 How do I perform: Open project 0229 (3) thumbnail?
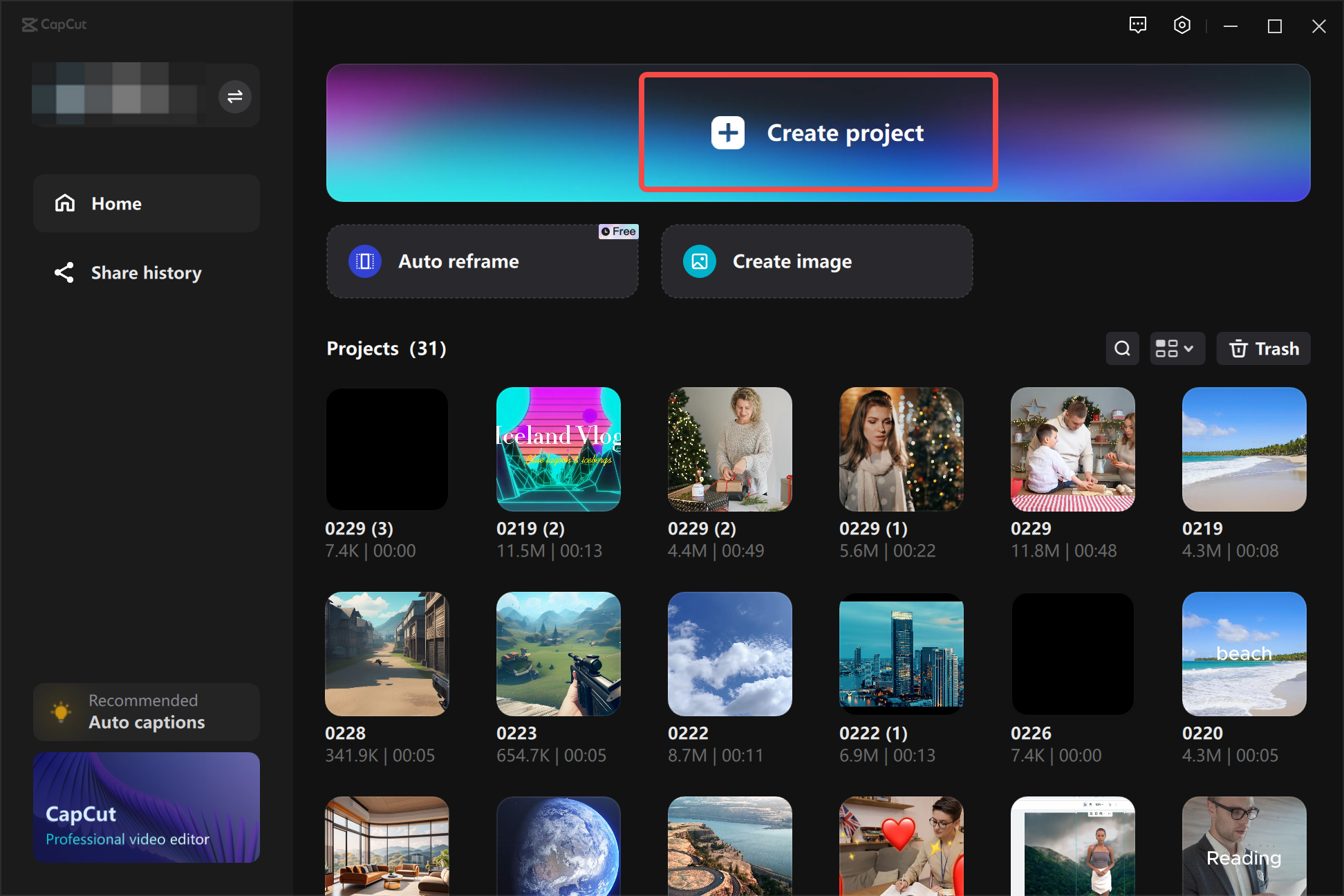pos(387,449)
